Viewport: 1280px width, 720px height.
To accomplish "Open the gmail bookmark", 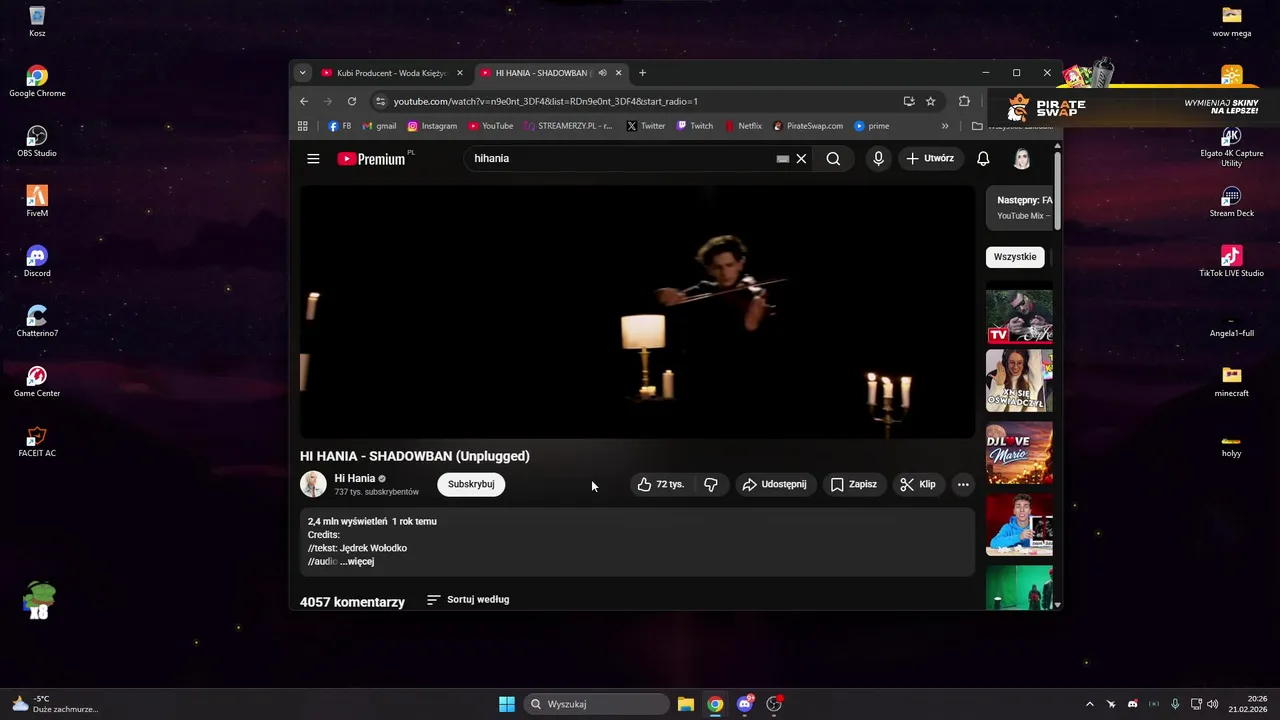I will coord(379,126).
